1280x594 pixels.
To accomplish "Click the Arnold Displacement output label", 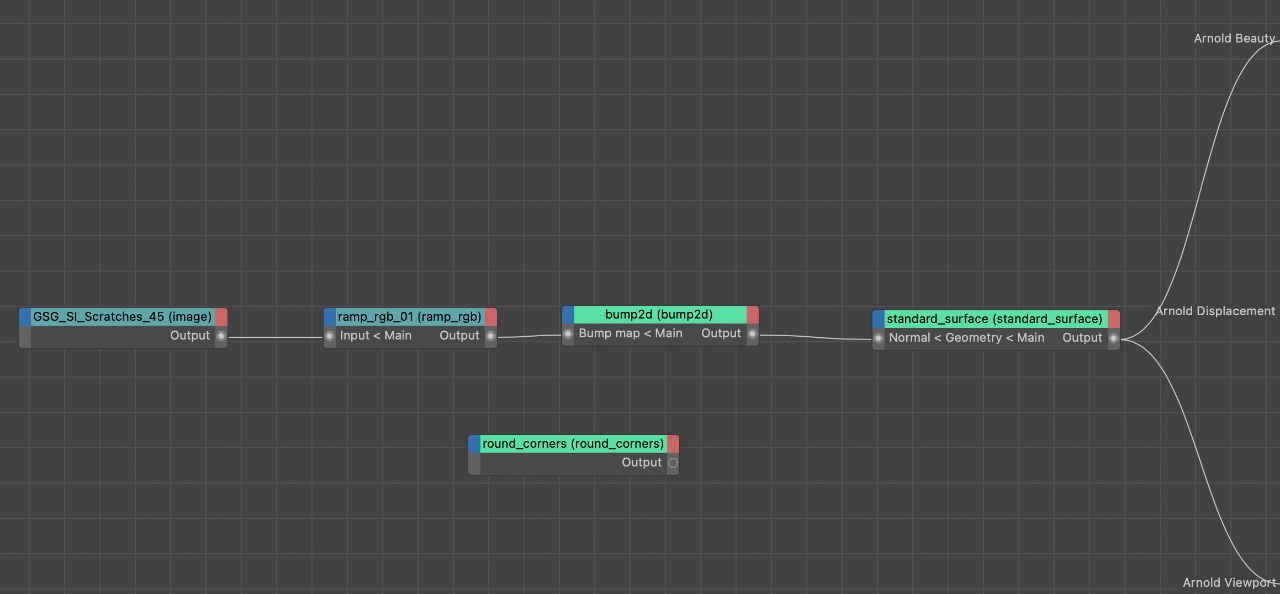I will (x=1215, y=310).
